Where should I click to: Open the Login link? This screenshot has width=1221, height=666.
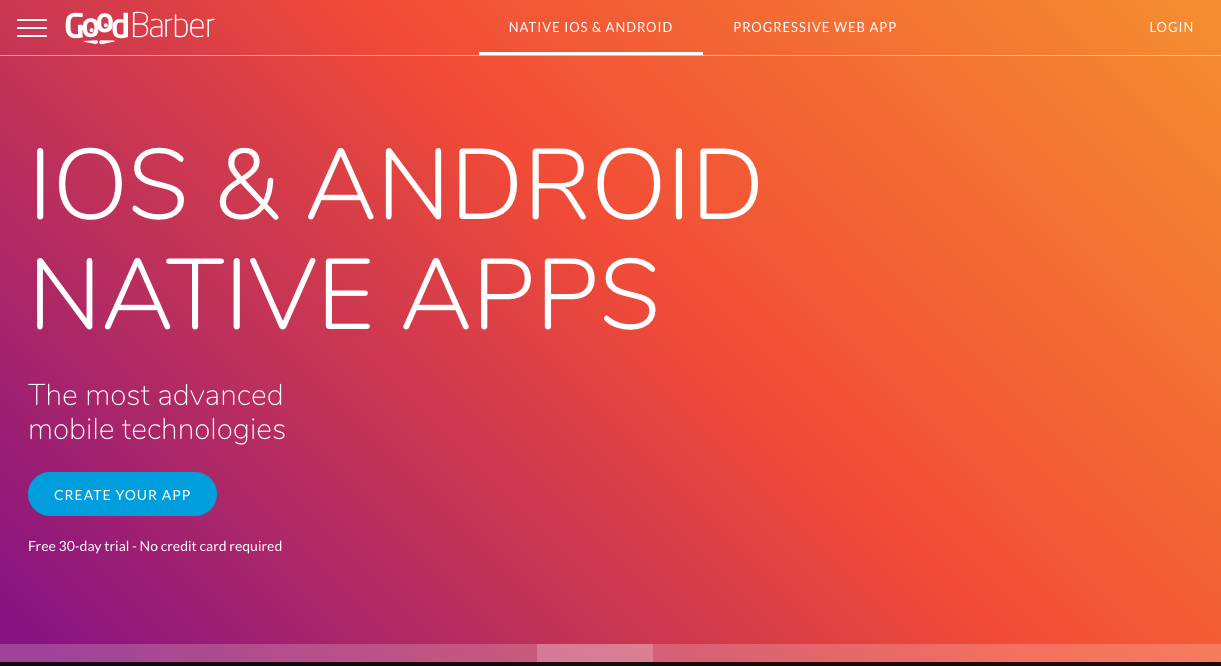(1171, 27)
